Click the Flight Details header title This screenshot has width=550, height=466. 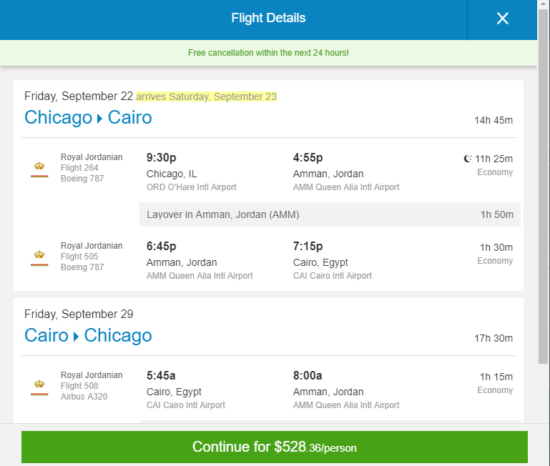click(x=268, y=18)
